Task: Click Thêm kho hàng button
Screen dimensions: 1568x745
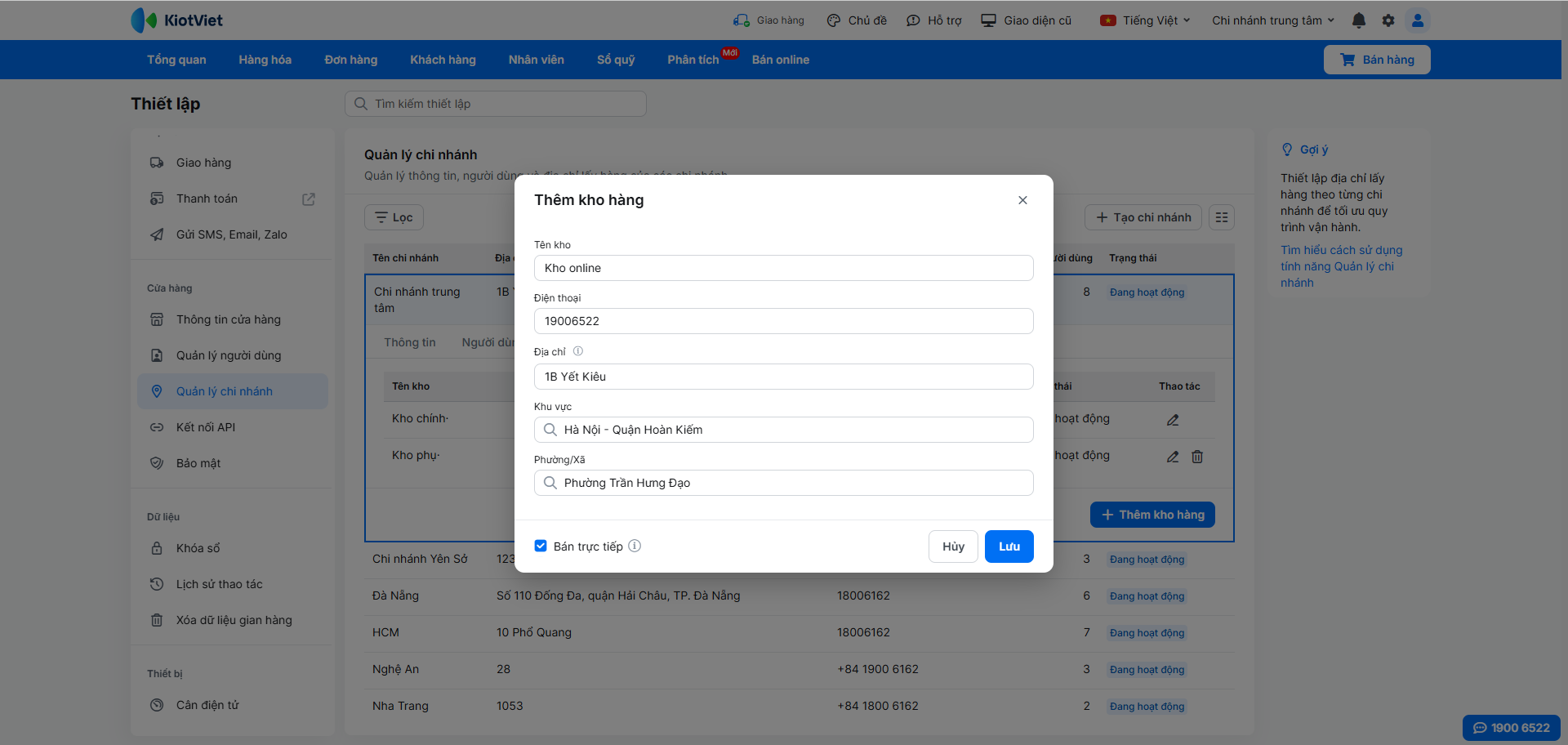Action: tap(1152, 515)
